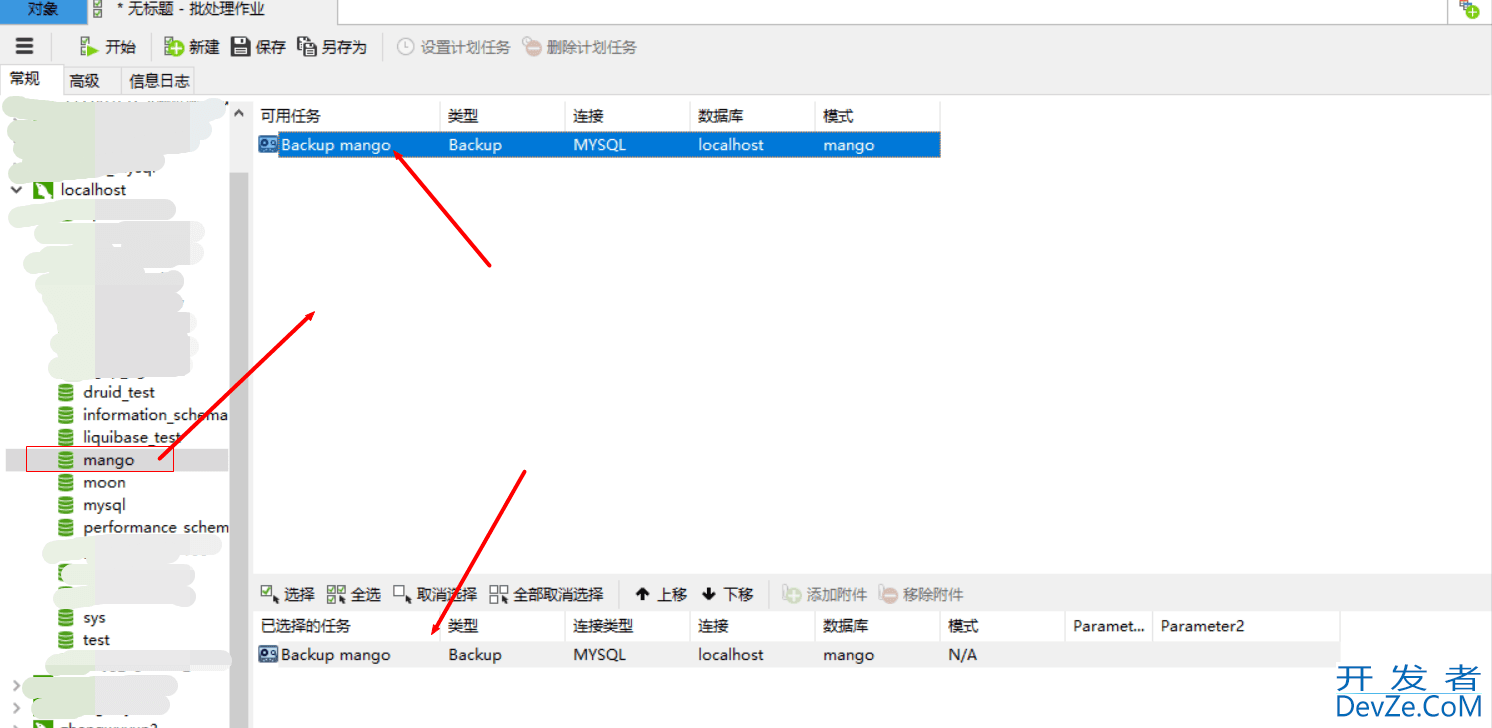Click the 选择 button
Screen dimensions: 1492x728
click(287, 594)
